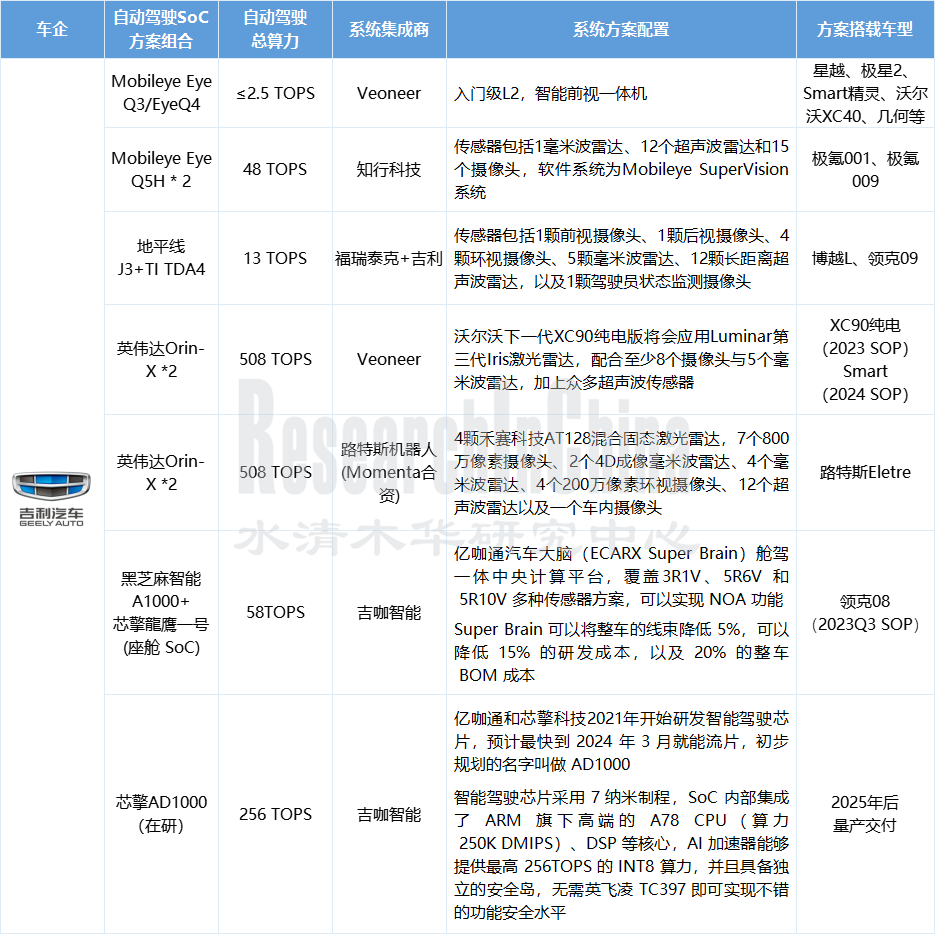Click the AD1000 2024年3月流片 paragraph
The height and width of the screenshot is (934, 935).
click(x=621, y=741)
